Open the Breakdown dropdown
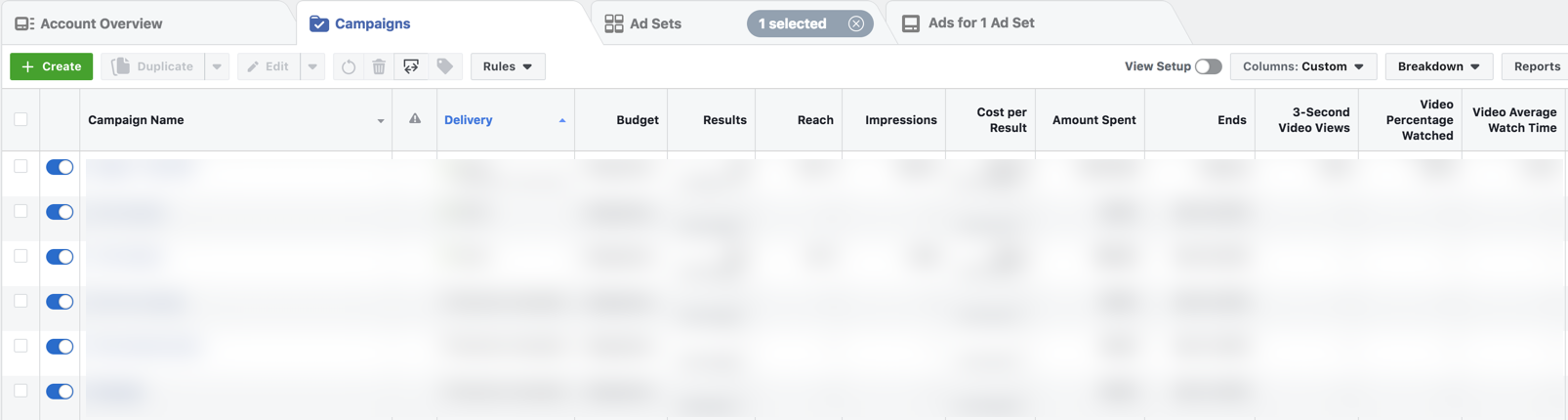The image size is (1568, 420). coord(1438,66)
